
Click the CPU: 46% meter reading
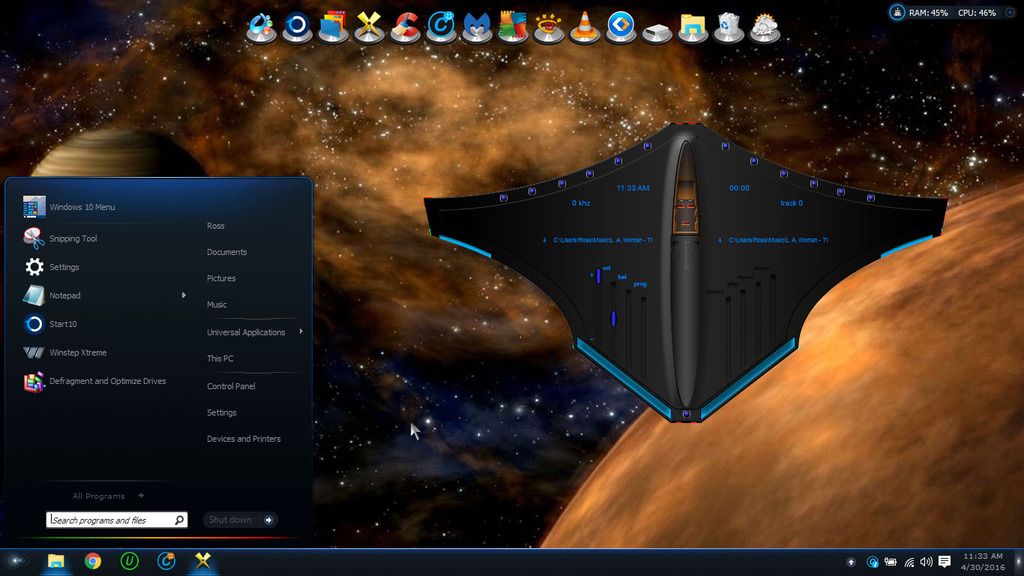coord(977,12)
